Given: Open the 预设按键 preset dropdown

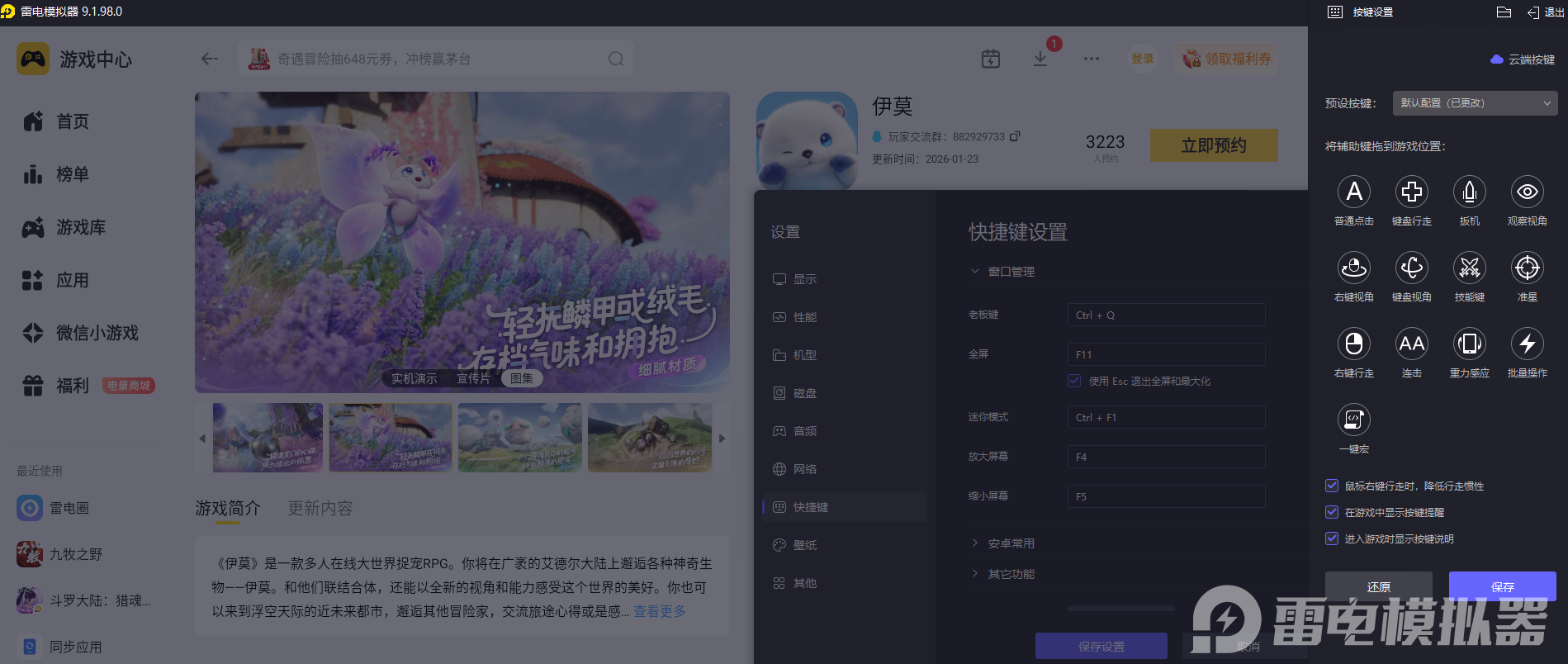Looking at the screenshot, I should [1475, 103].
